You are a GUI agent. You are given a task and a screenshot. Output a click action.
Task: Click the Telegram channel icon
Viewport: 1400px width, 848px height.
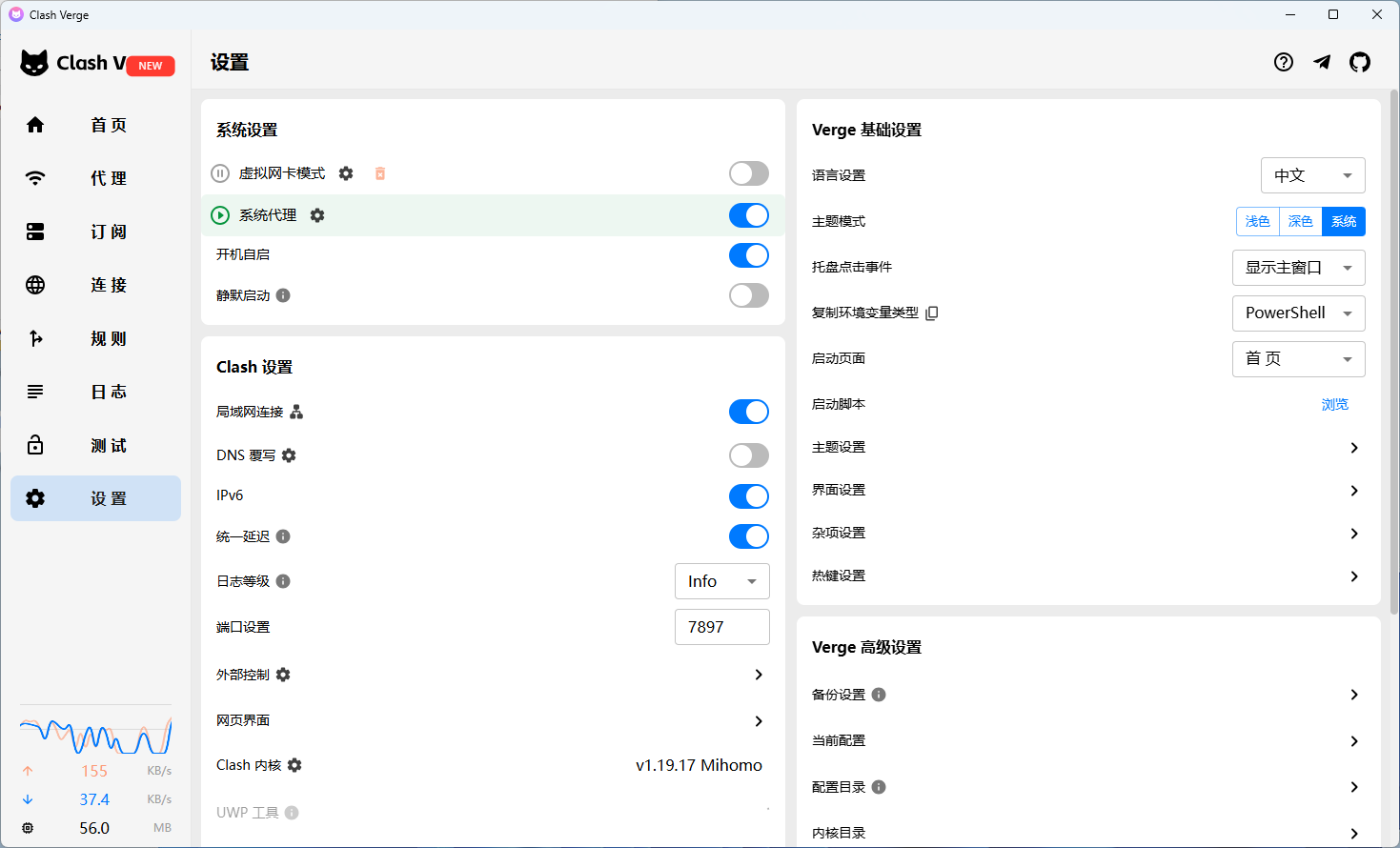tap(1322, 62)
